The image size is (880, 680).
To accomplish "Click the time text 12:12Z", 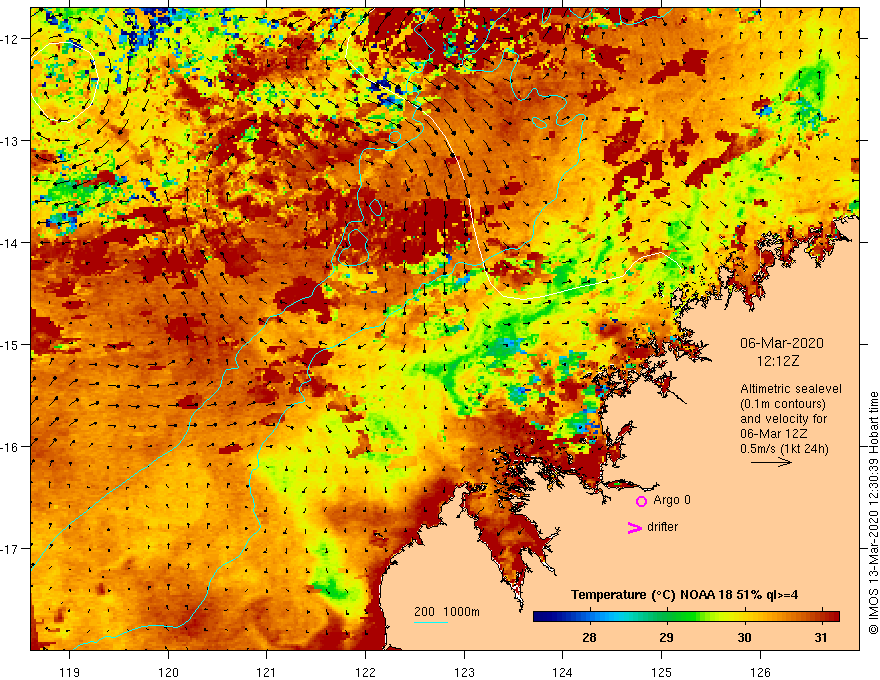I will [778, 361].
